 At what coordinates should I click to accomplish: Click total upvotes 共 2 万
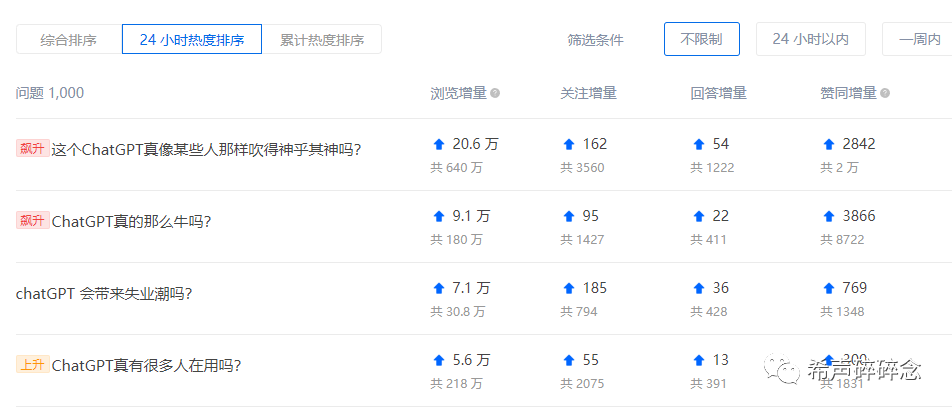840,168
